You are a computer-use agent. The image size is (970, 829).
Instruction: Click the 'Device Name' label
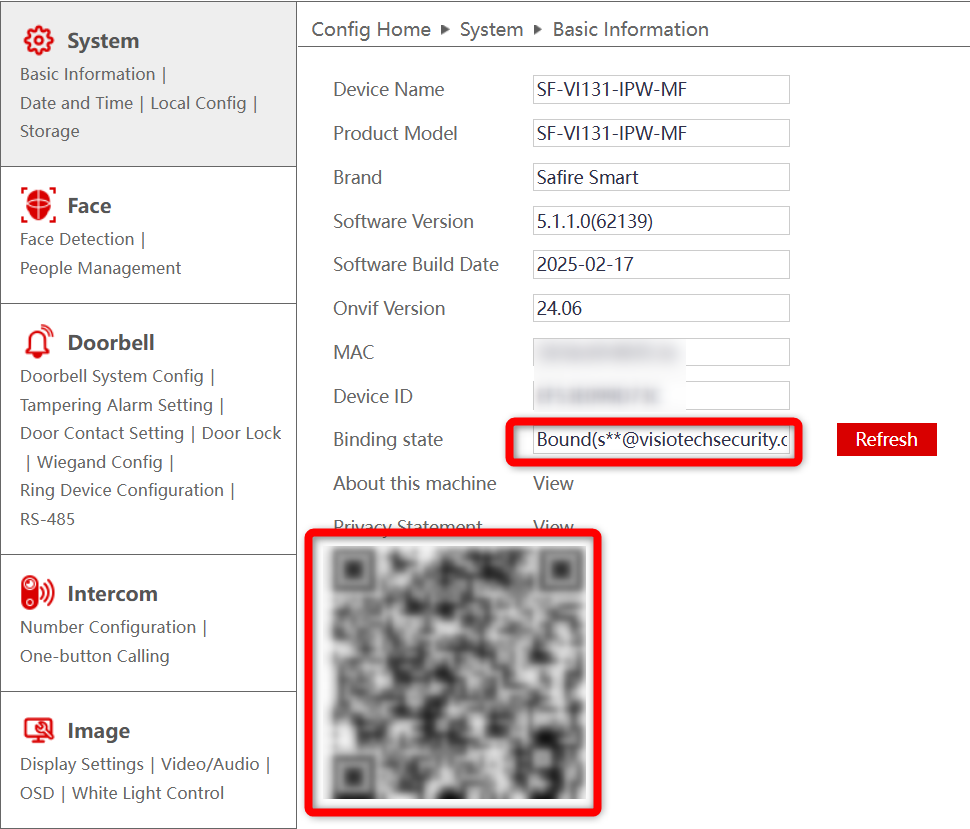click(389, 90)
